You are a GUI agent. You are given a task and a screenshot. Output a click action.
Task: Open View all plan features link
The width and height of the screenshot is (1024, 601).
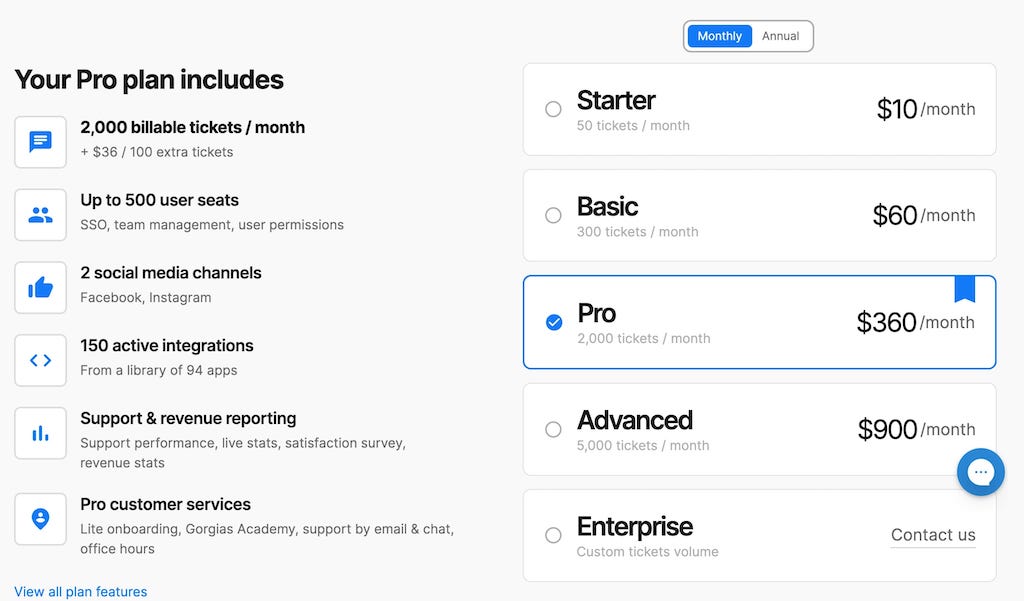[x=81, y=591]
